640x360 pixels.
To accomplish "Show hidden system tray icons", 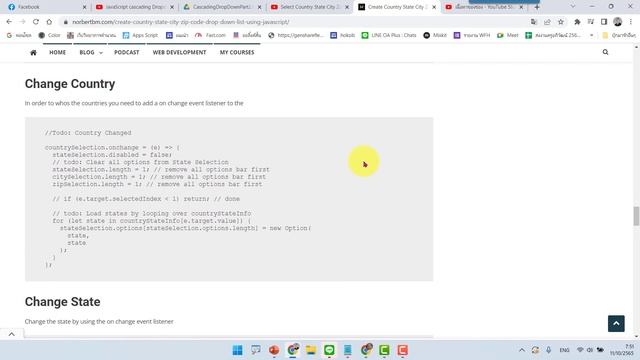I will (522, 350).
